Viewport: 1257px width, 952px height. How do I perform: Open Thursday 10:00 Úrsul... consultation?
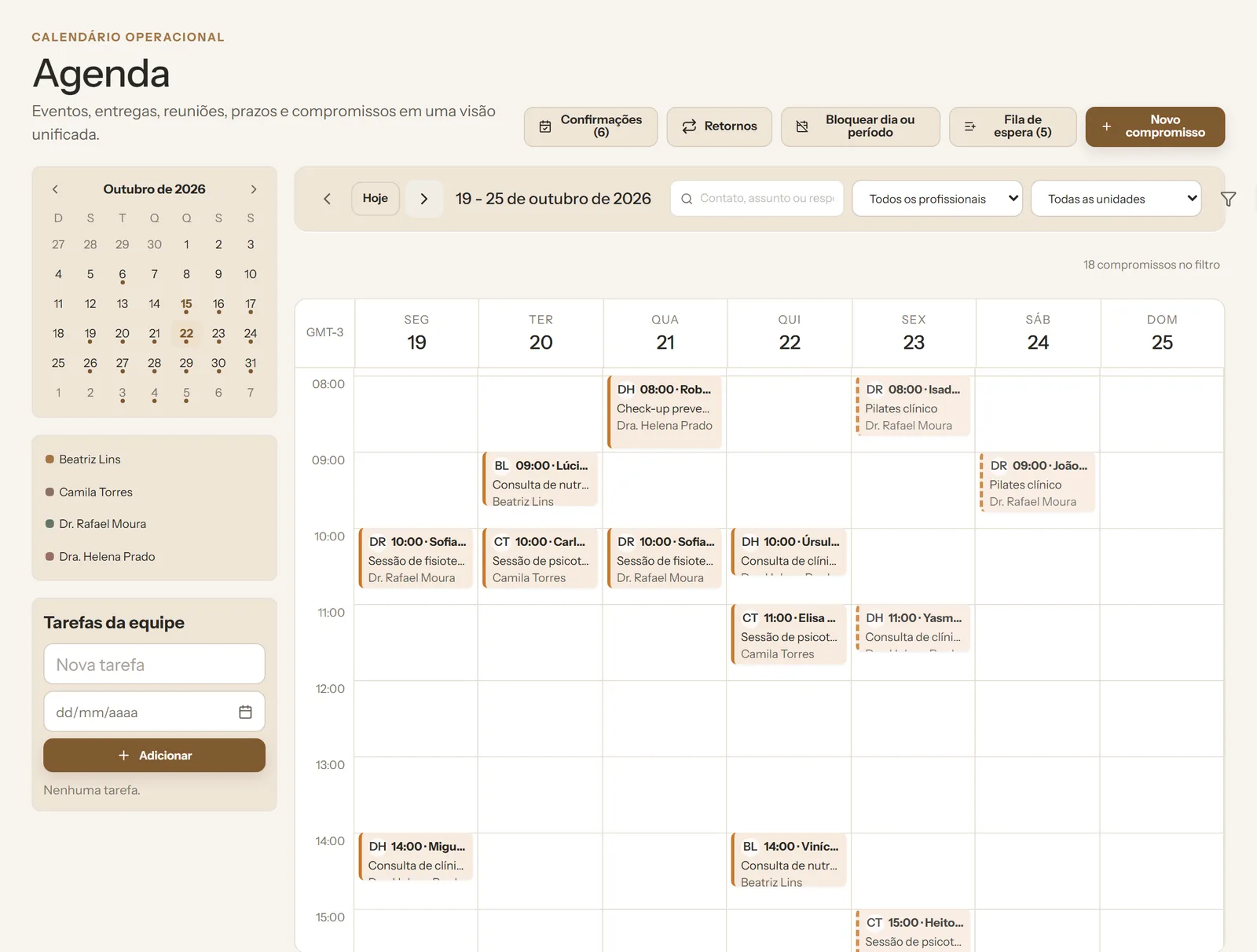[x=789, y=551]
